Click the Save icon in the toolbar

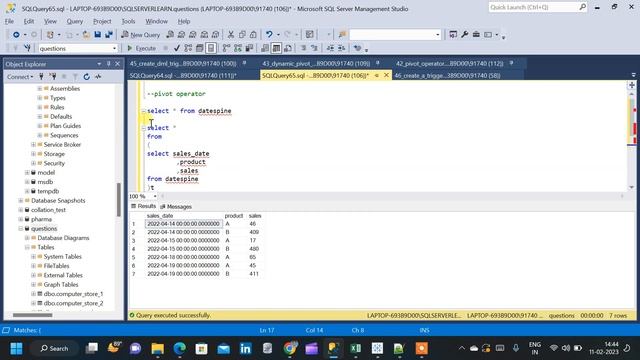[x=98, y=35]
